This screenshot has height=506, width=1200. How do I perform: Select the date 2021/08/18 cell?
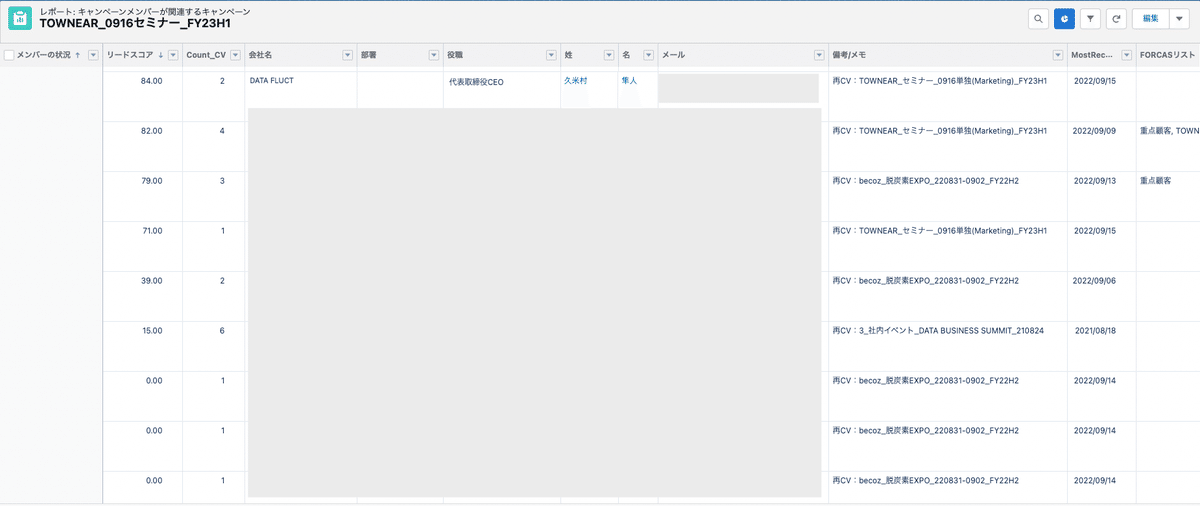[x=1102, y=346]
